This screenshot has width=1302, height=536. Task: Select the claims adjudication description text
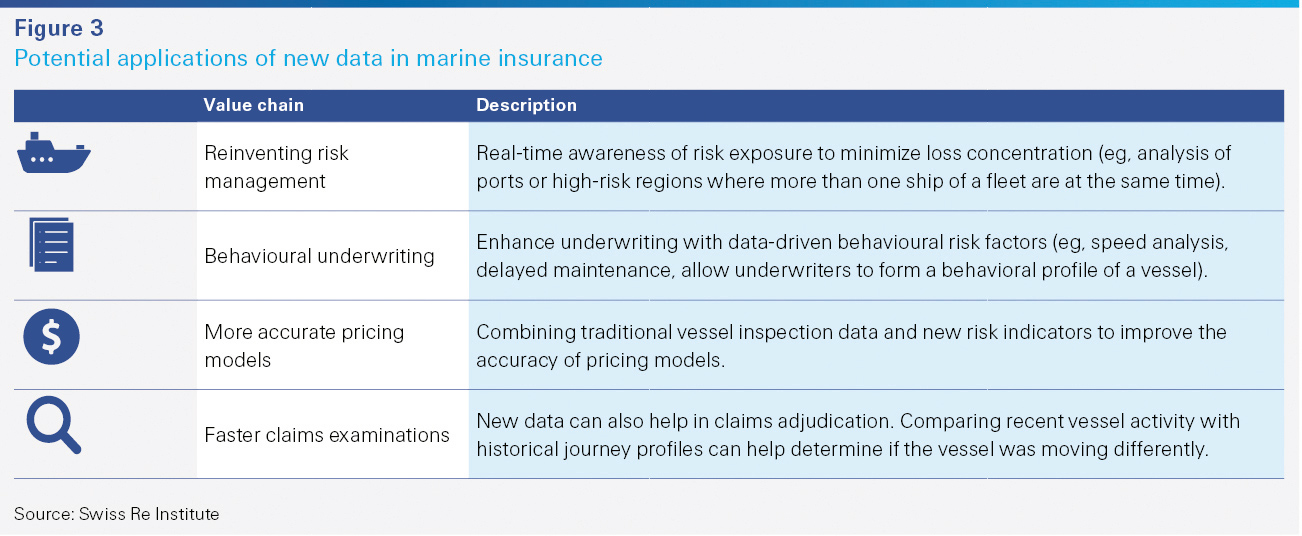click(x=857, y=435)
